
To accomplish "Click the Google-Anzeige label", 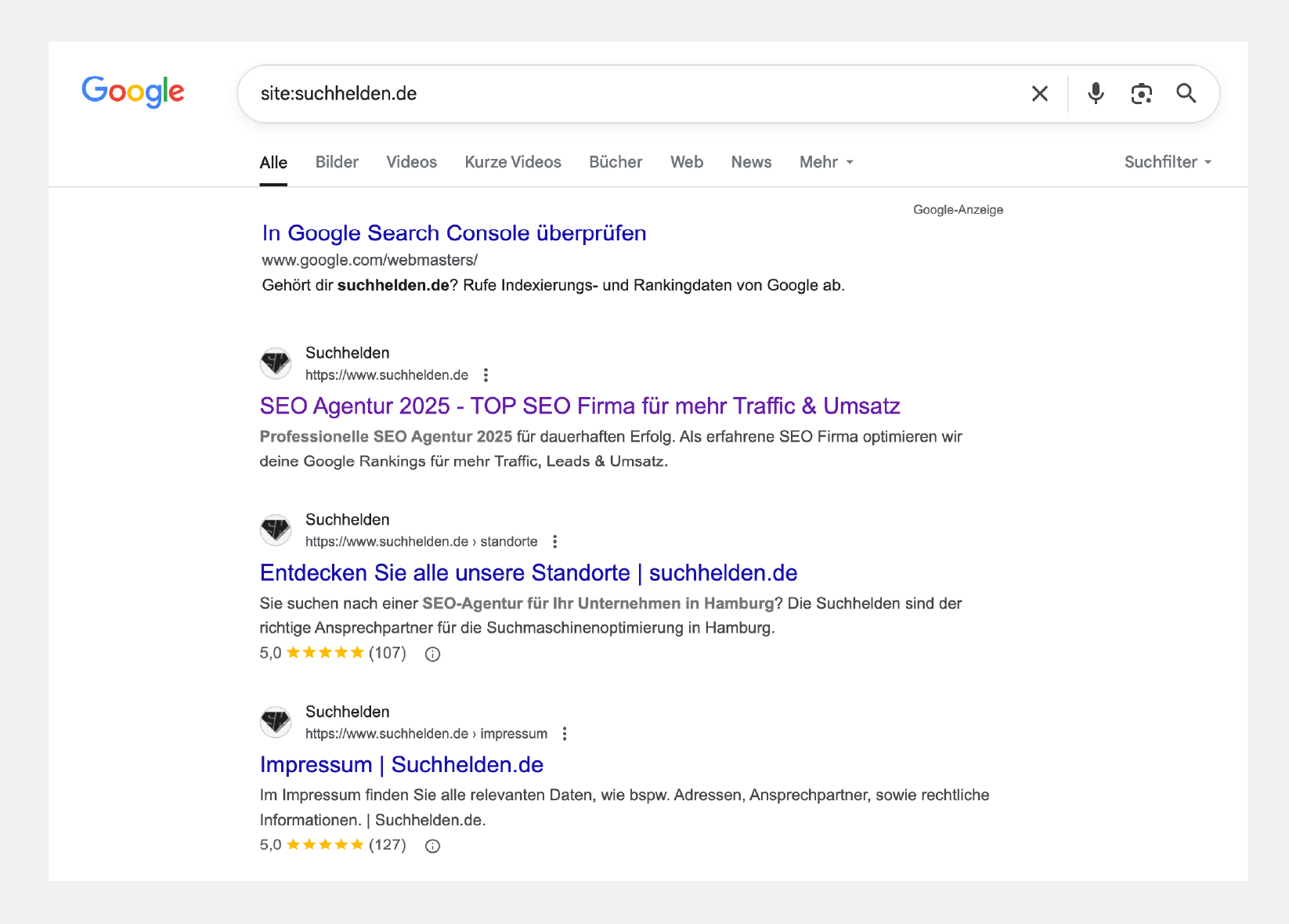I will pos(958,210).
